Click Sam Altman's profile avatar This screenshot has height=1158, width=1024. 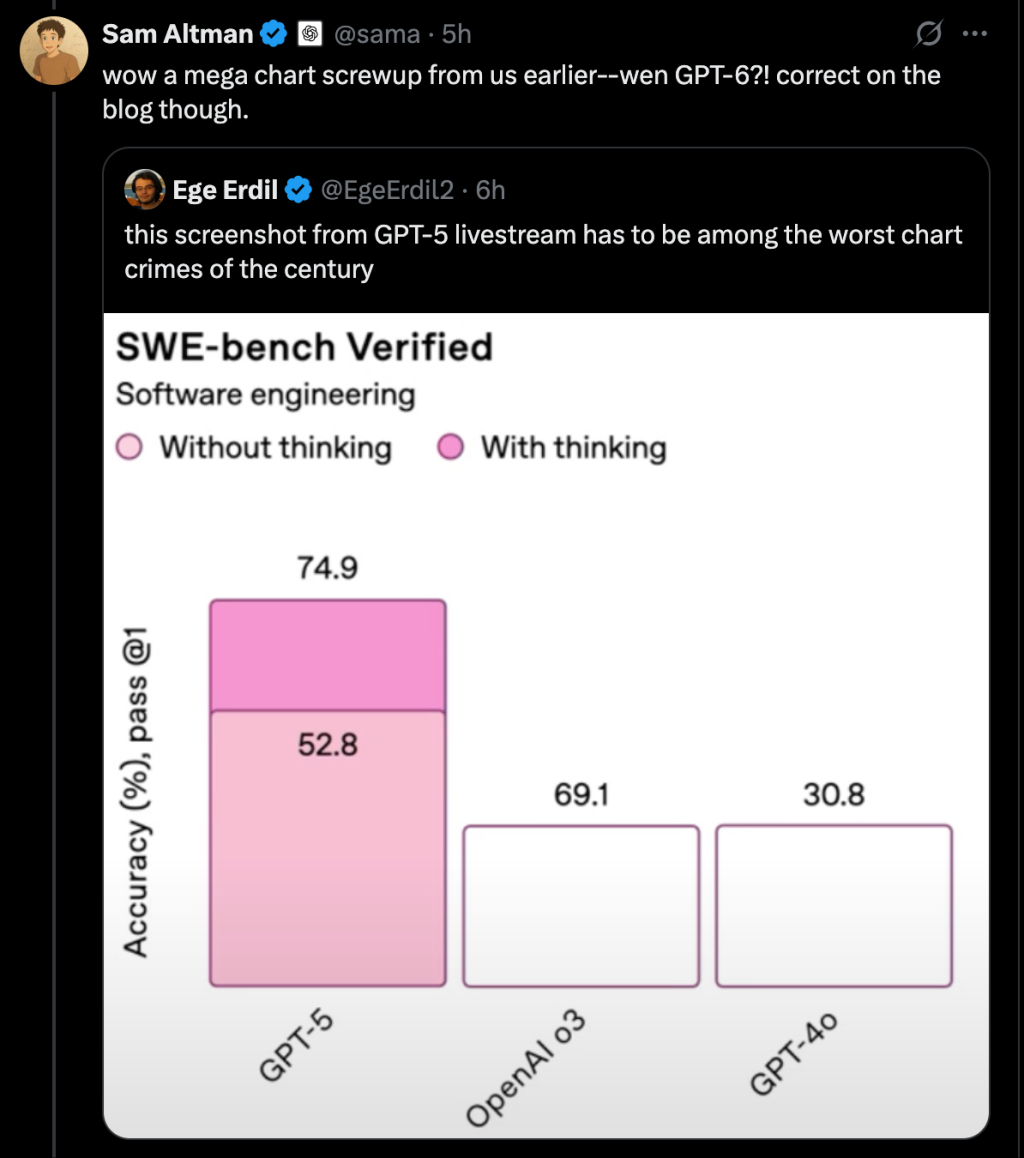pos(54,51)
